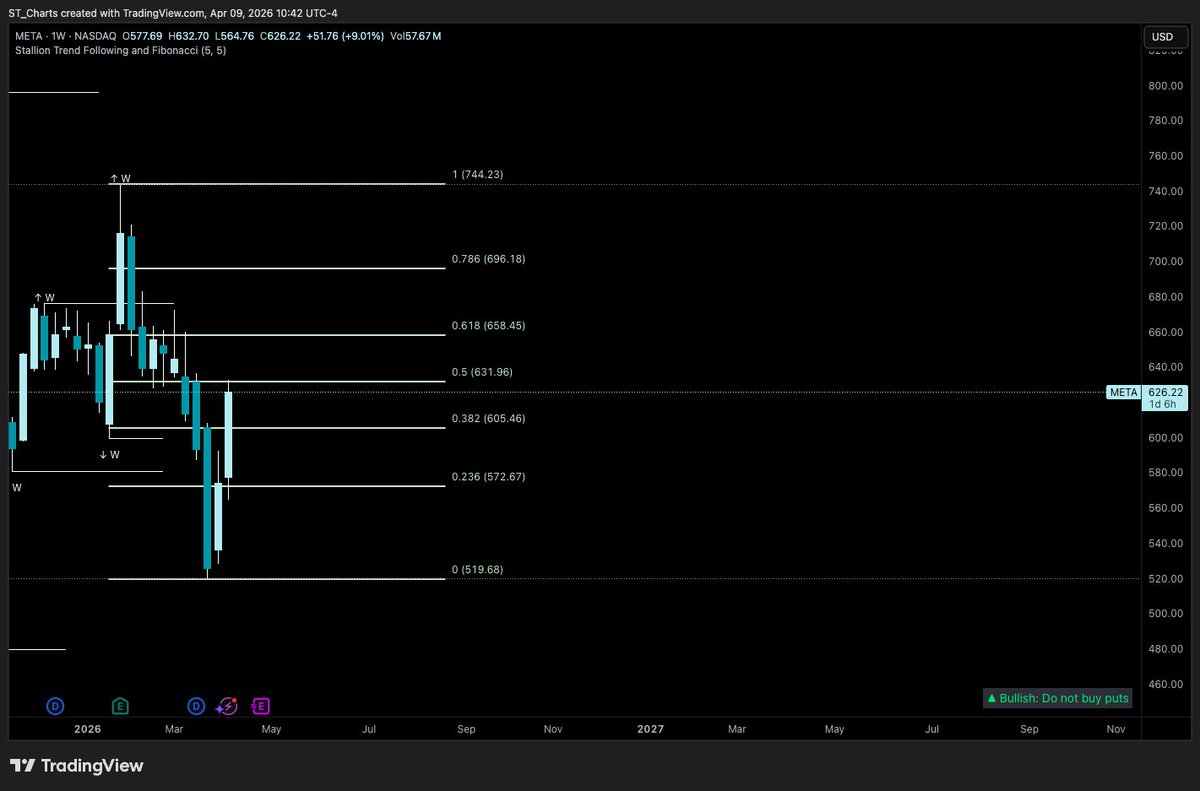Click the 560.00 price axis label

[1166, 508]
